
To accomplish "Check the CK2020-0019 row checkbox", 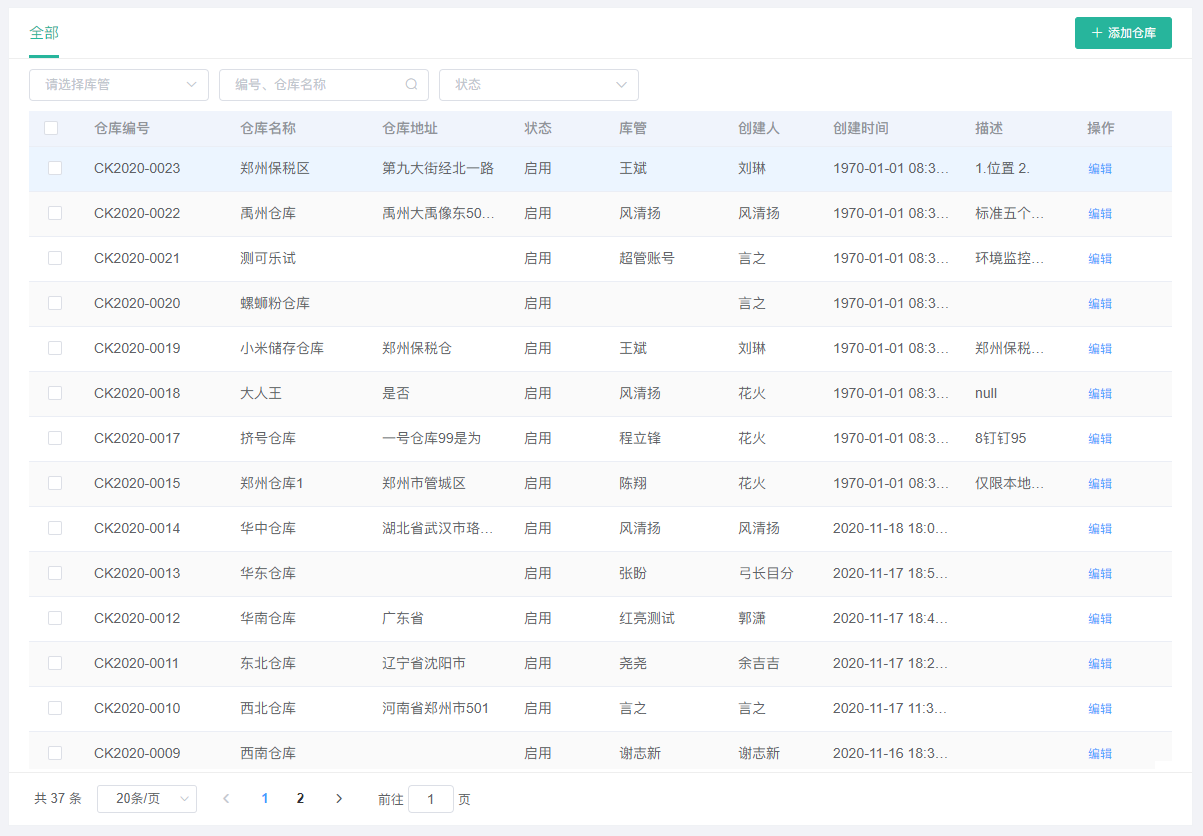I will pyautogui.click(x=55, y=348).
